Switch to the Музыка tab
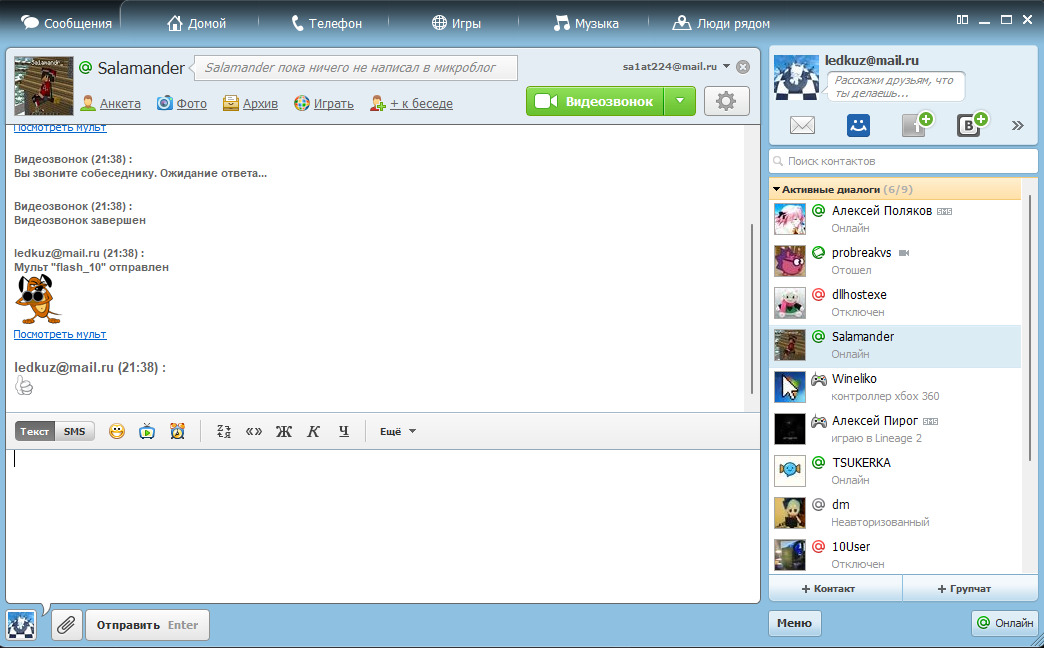This screenshot has height=648, width=1044. pyautogui.click(x=586, y=23)
